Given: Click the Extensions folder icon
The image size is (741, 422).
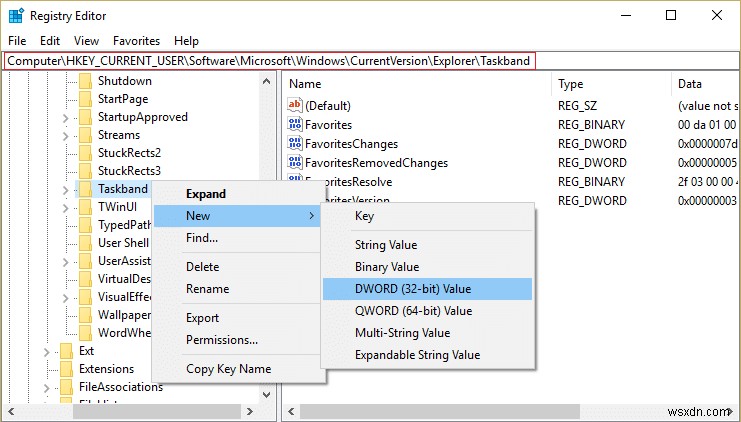Looking at the screenshot, I should 67,369.
